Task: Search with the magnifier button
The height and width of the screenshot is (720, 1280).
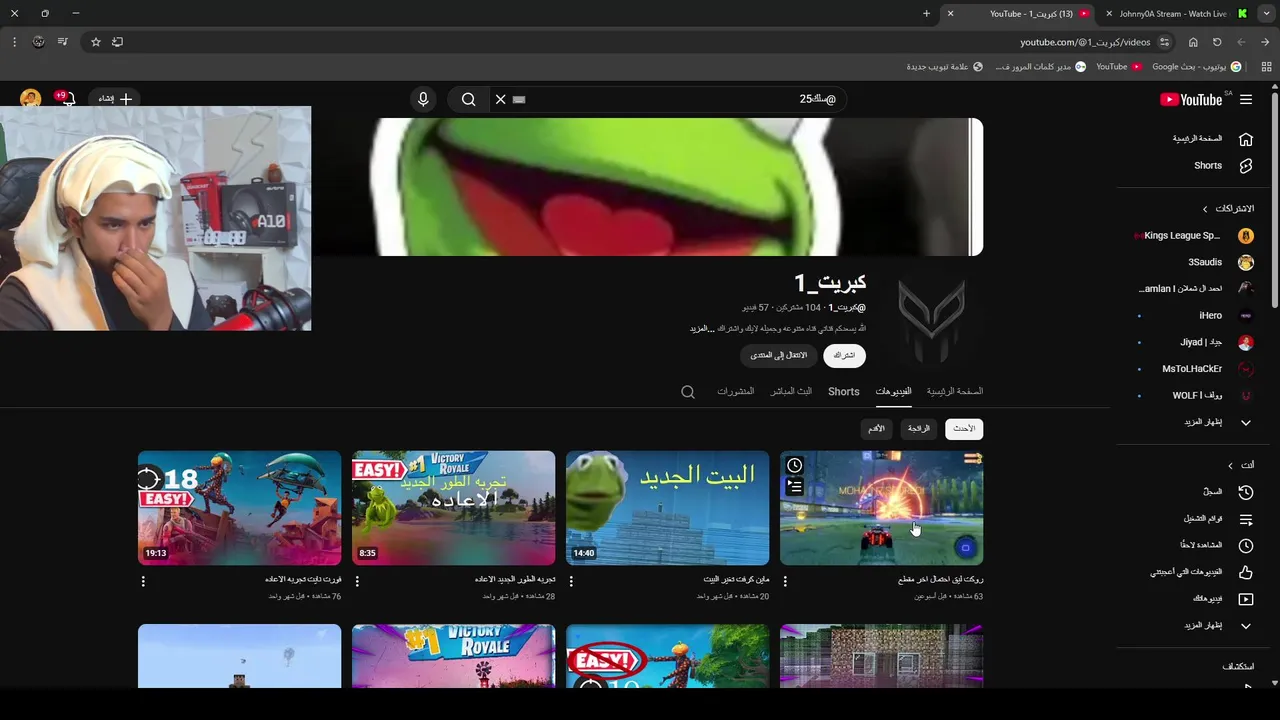Action: pos(468,99)
